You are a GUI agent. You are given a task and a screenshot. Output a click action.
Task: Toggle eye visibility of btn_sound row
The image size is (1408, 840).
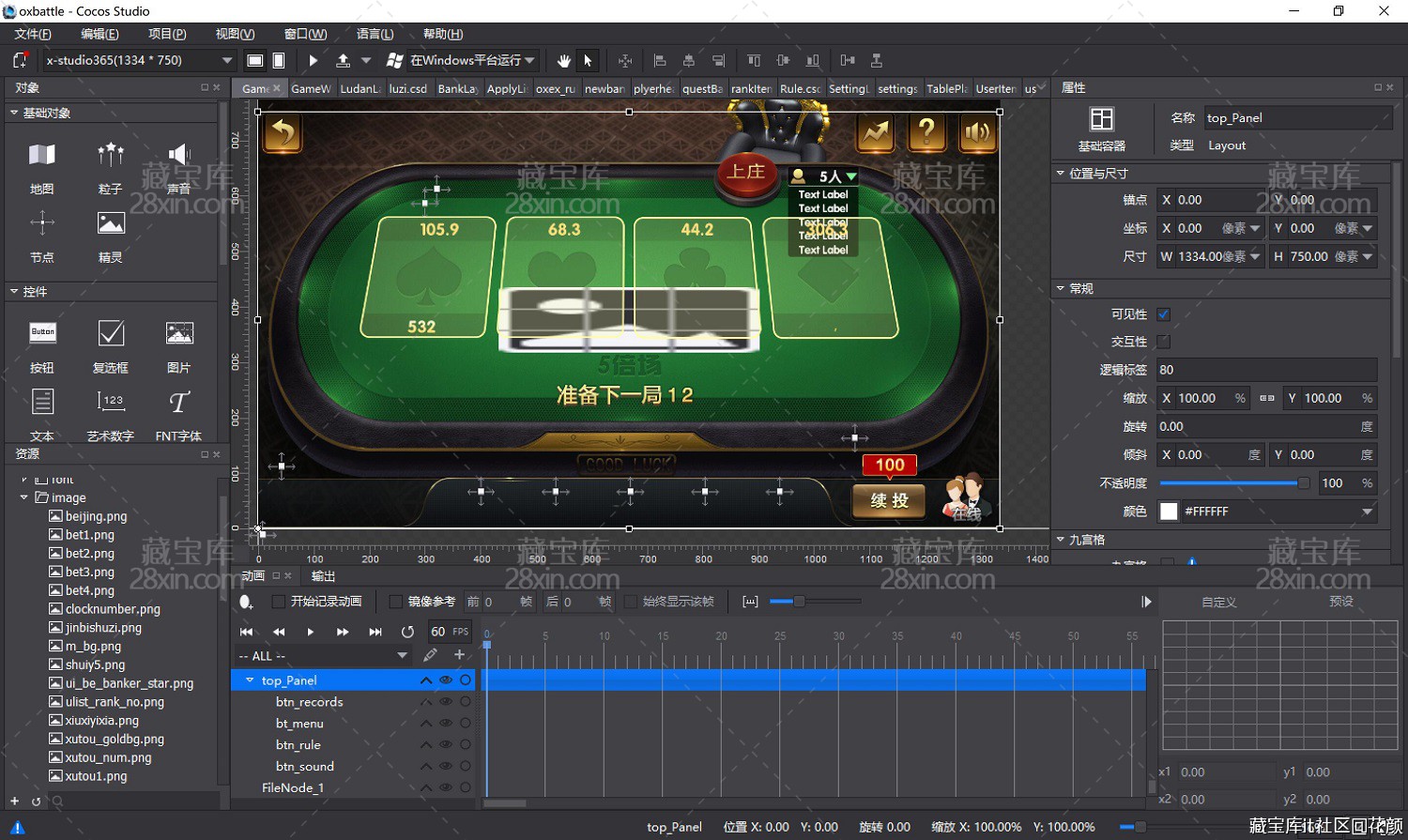(x=446, y=767)
